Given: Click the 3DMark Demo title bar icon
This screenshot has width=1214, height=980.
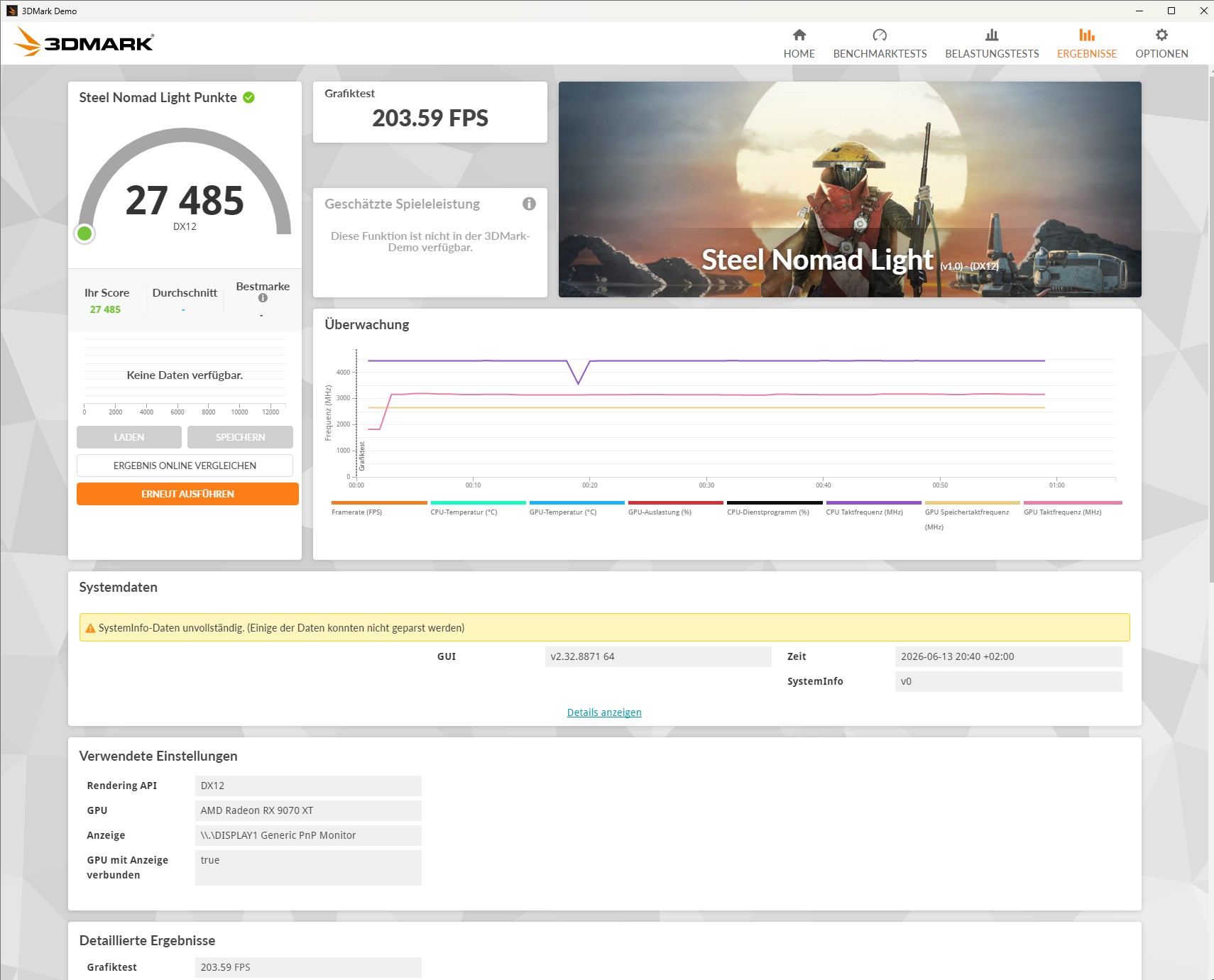Looking at the screenshot, I should (12, 11).
